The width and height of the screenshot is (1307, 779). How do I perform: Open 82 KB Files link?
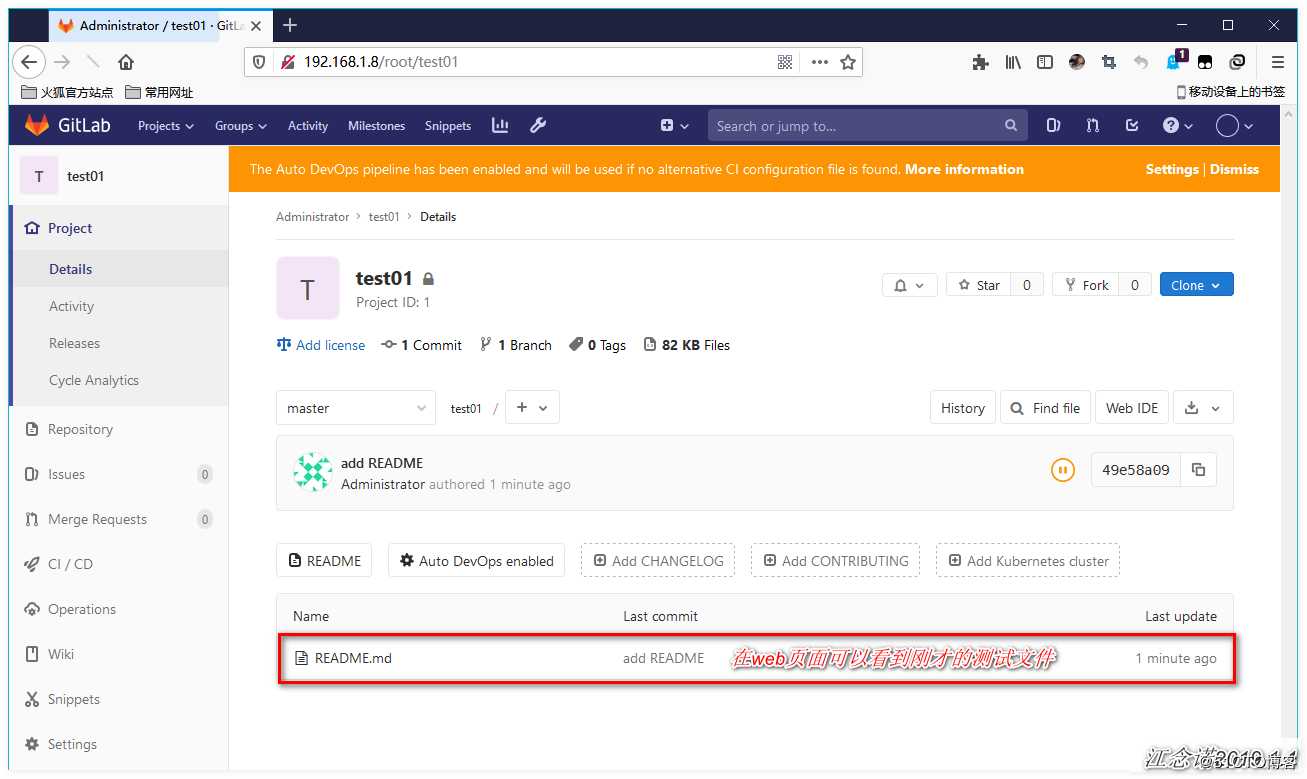(x=687, y=345)
